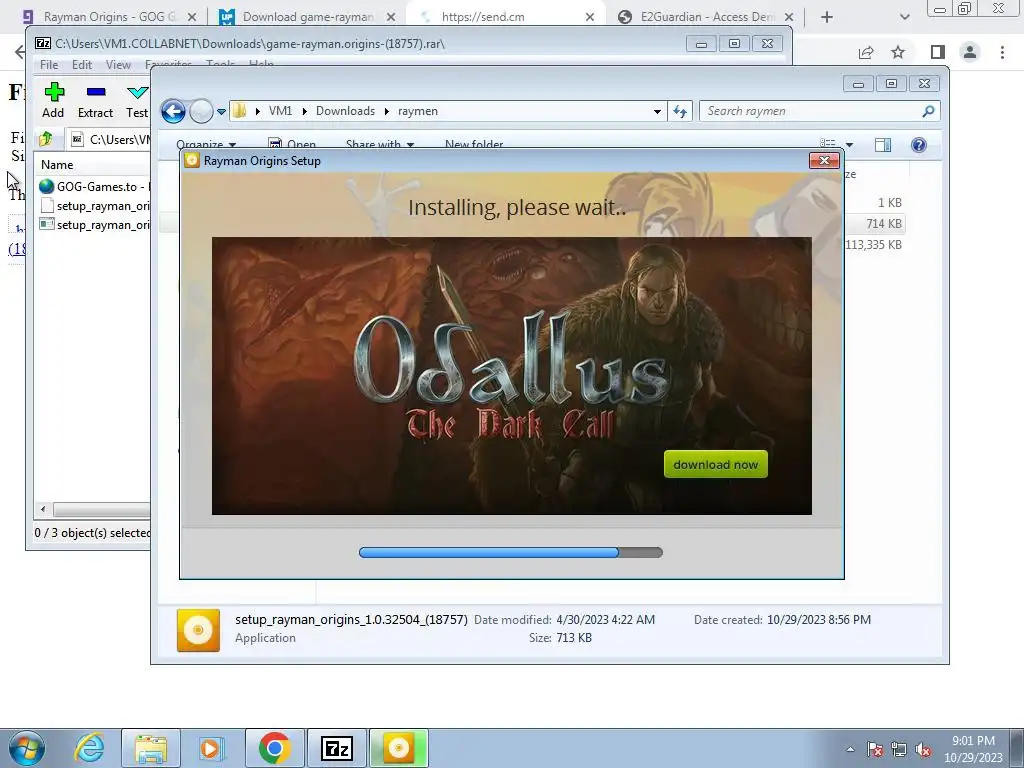The image size is (1024, 768).
Task: Switch to send.cm browser tab
Action: [x=506, y=17]
